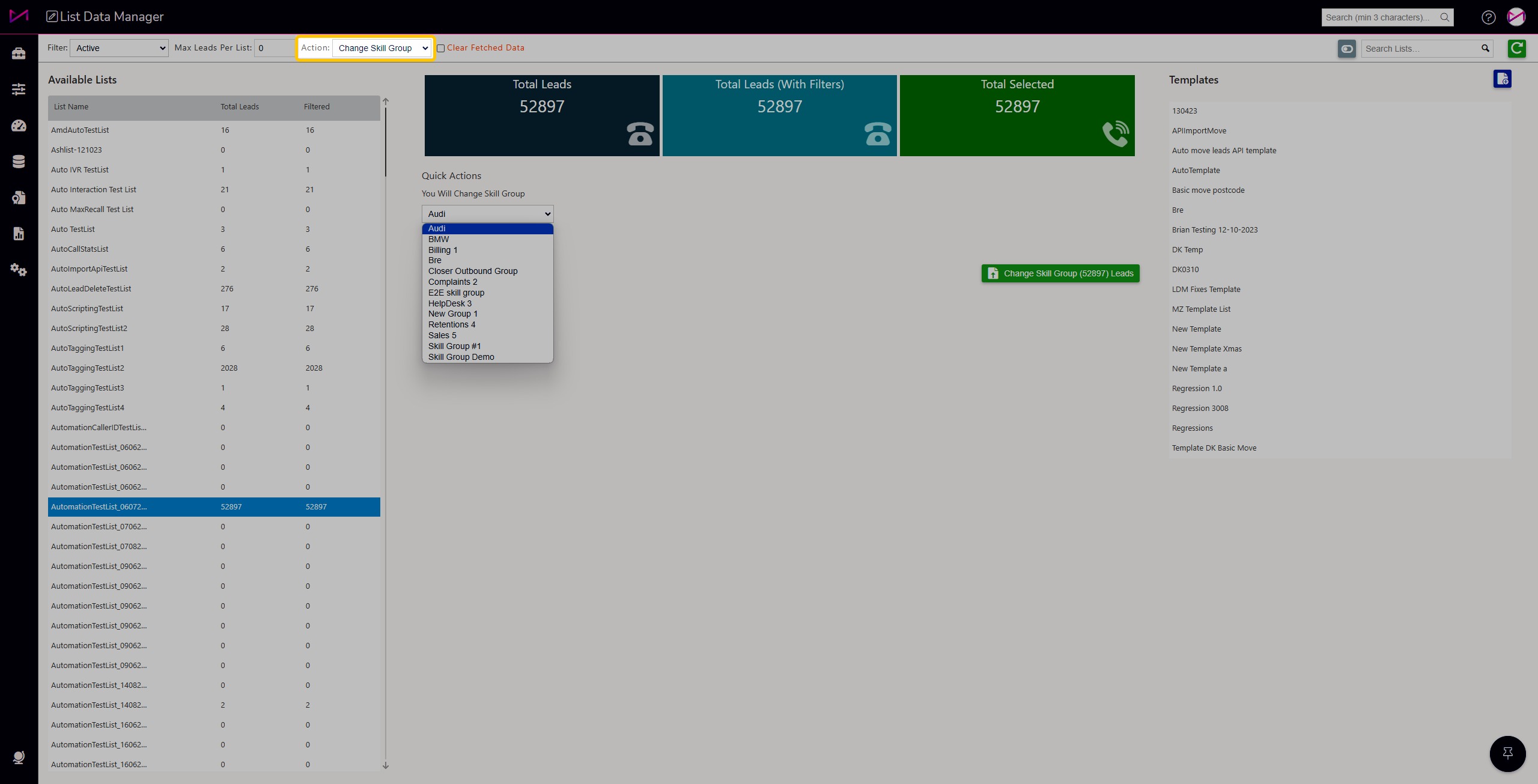Viewport: 1538px width, 784px height.
Task: Select Retentions 4 in the skill group list
Action: tap(487, 324)
